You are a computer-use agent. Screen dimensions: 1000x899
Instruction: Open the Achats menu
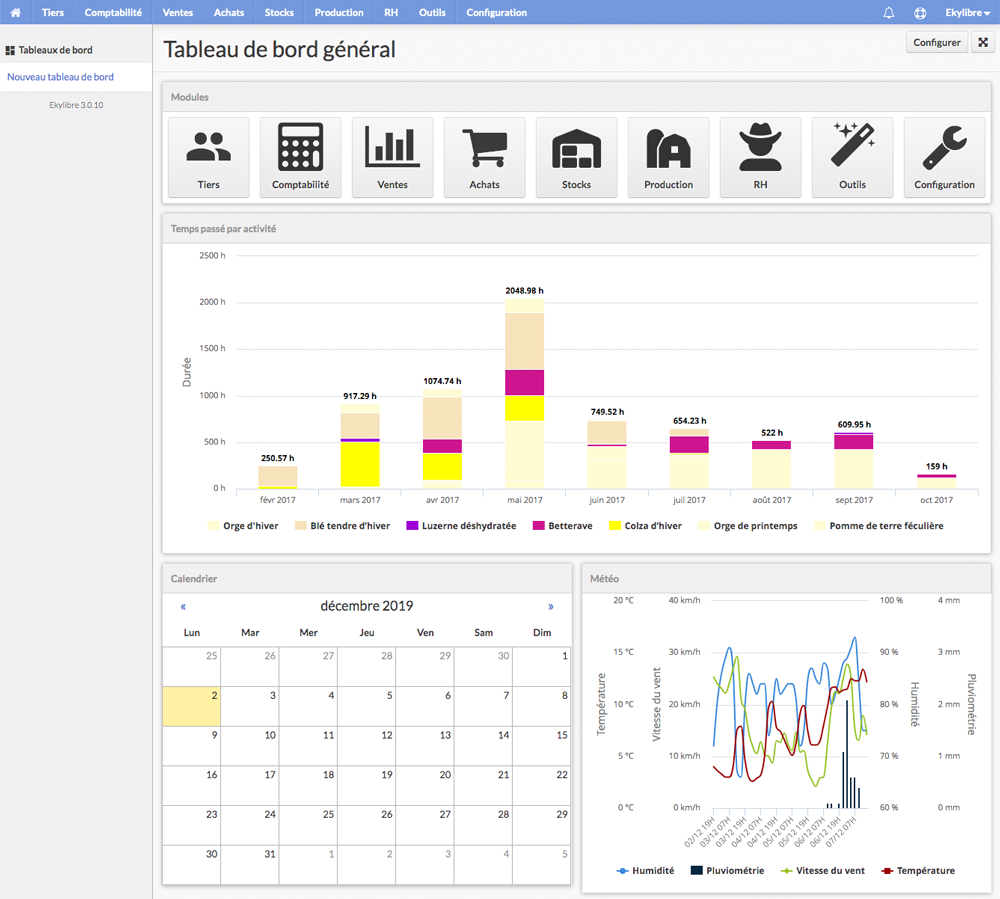pyautogui.click(x=229, y=12)
